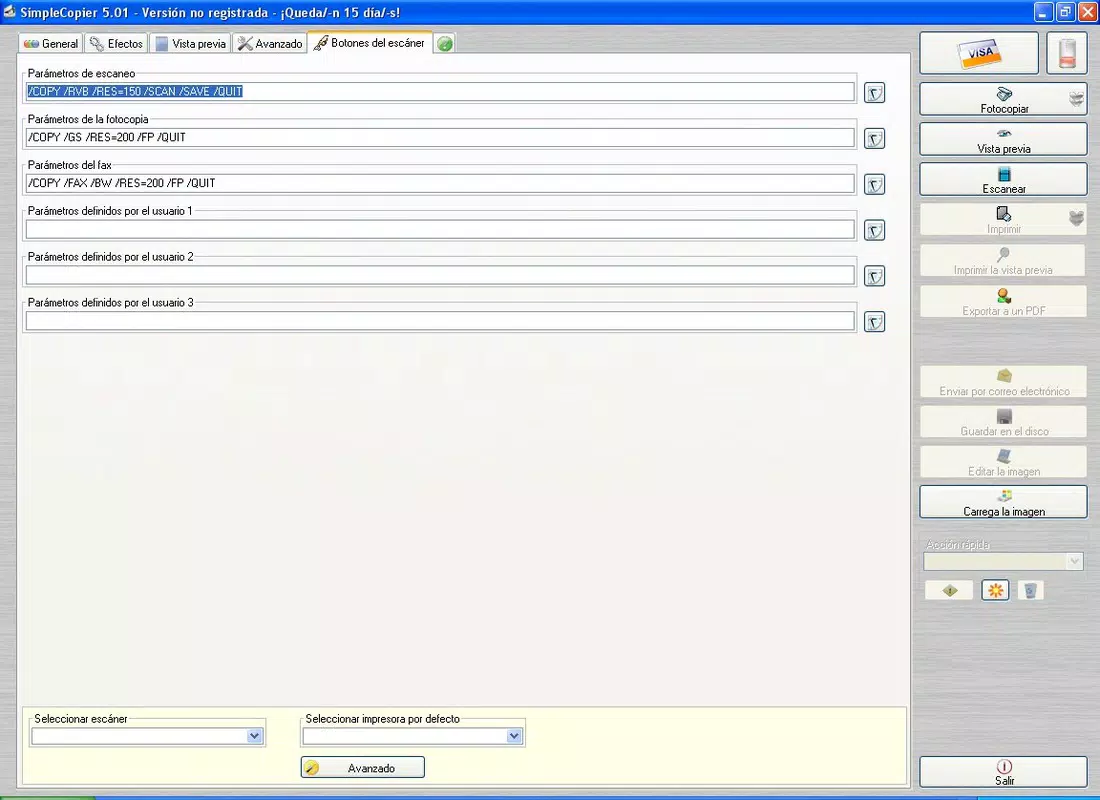Focus the usuario 2 parameters field
The image size is (1100, 800).
tap(440, 275)
